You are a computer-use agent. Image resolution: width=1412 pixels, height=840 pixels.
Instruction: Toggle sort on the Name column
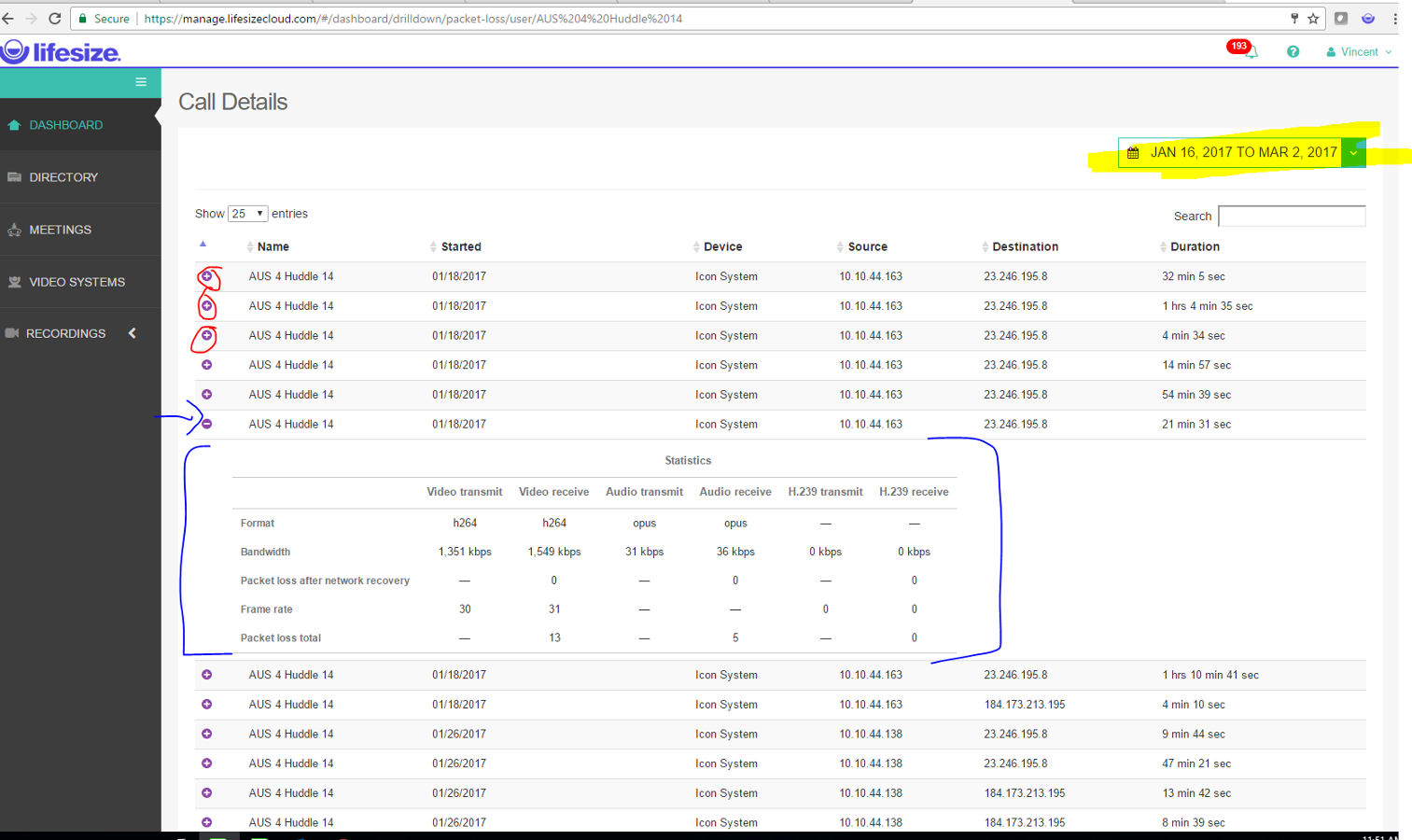click(272, 246)
